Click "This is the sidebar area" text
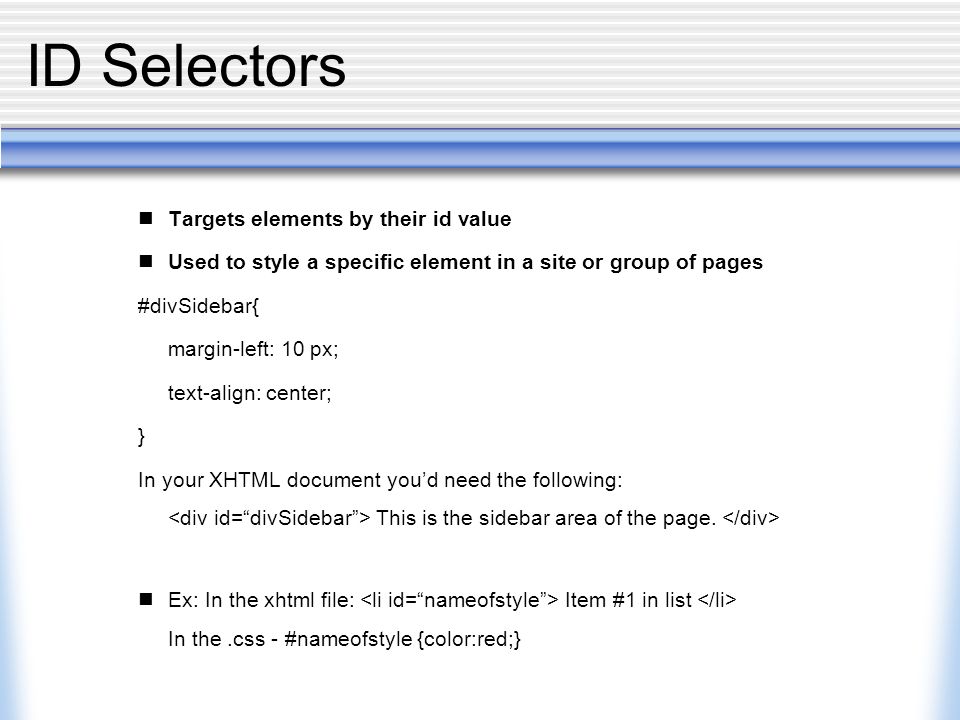This screenshot has height=720, width=960. (x=487, y=519)
